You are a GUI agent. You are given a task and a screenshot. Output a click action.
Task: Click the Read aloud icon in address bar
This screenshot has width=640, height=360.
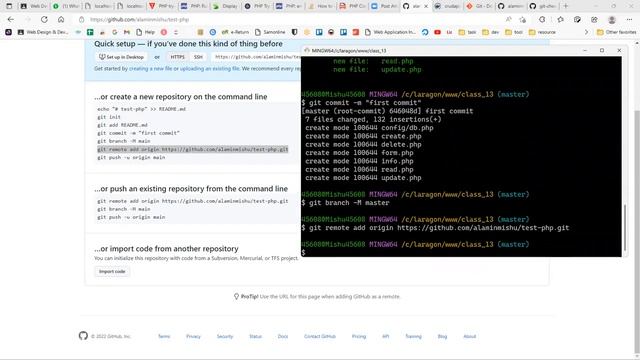click(508, 20)
